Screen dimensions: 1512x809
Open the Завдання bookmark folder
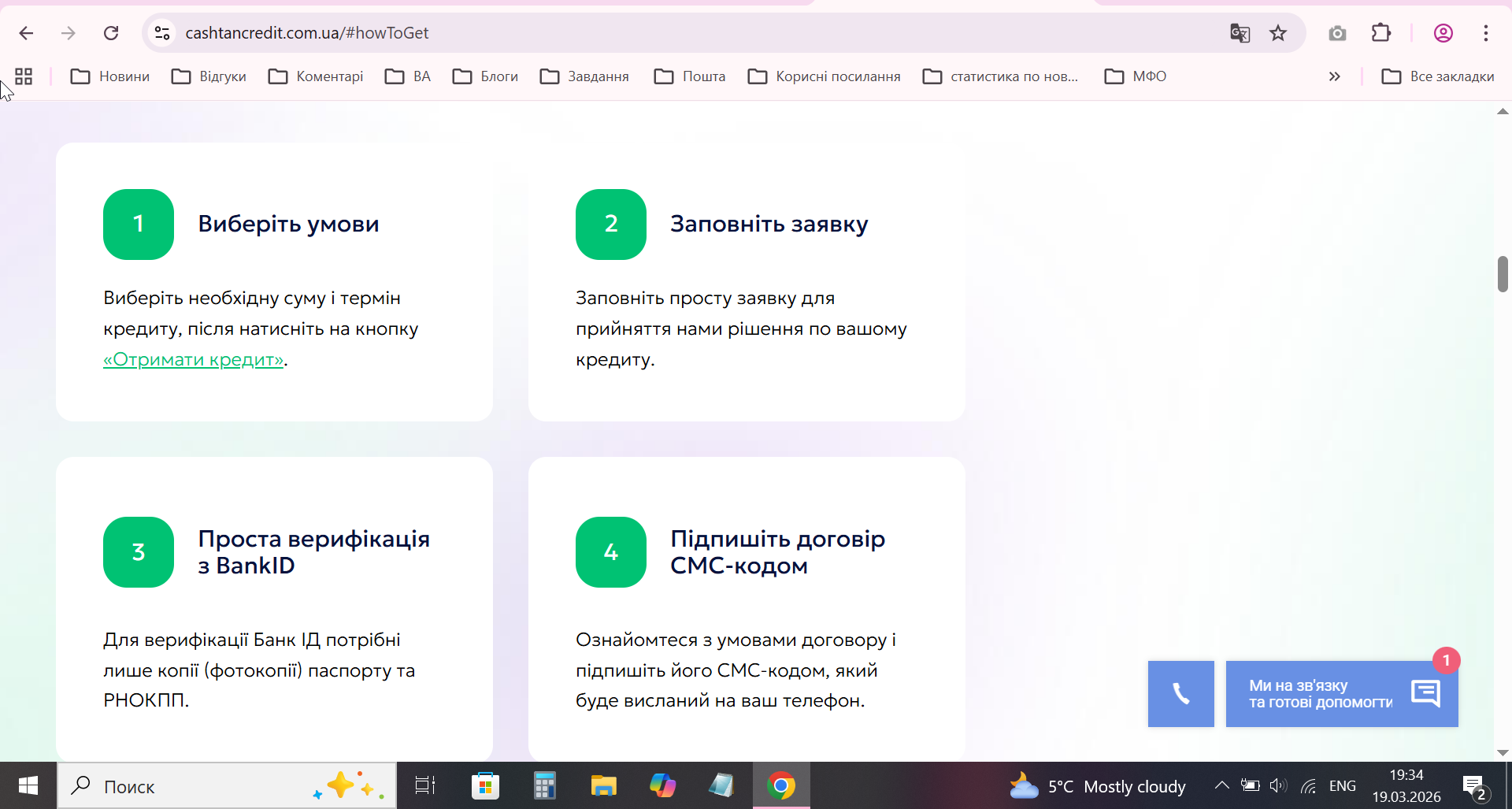click(x=584, y=76)
